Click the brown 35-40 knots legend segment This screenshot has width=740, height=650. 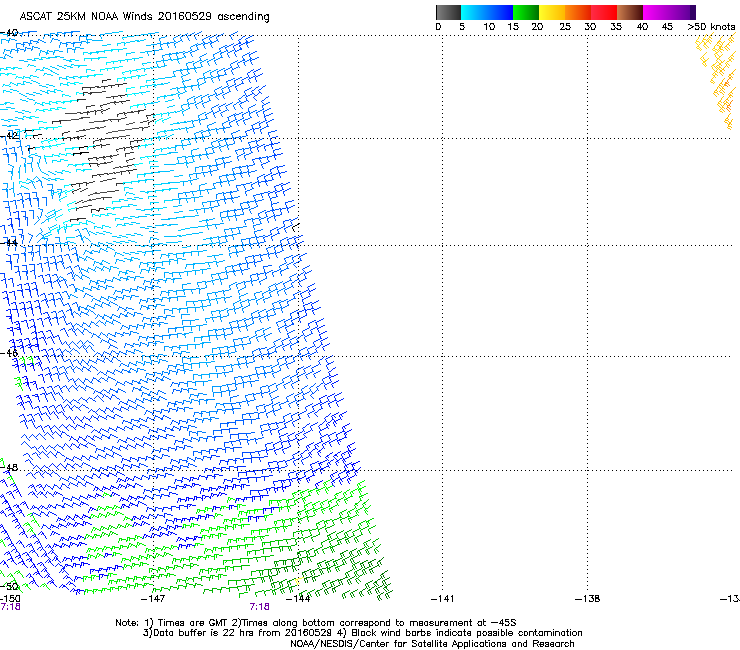click(x=630, y=12)
